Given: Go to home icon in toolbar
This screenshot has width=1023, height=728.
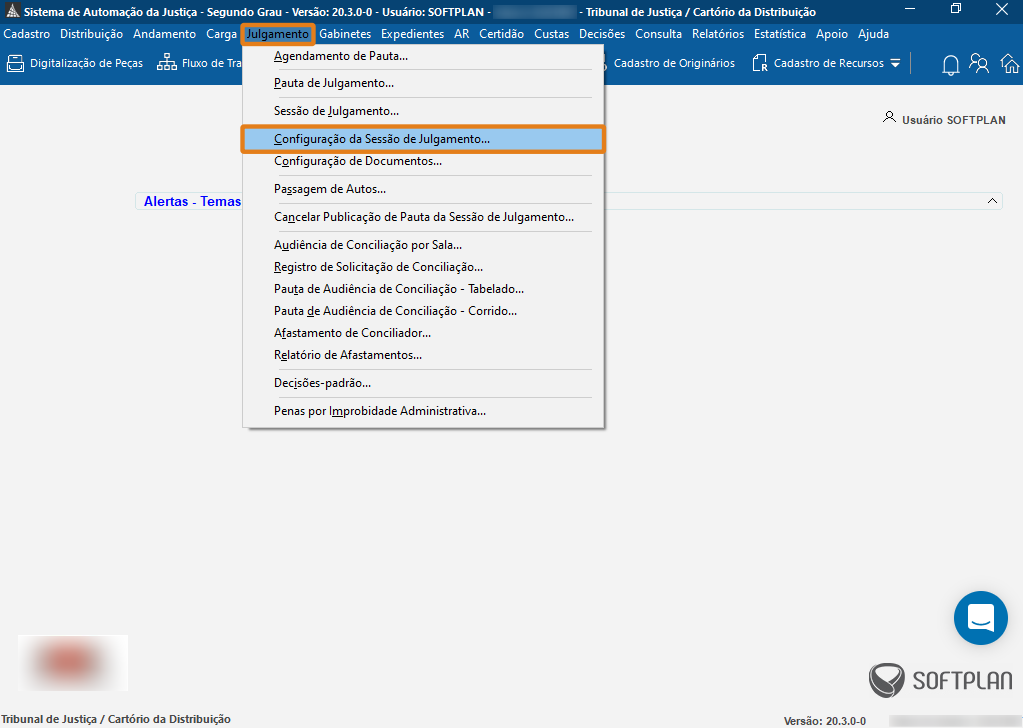Looking at the screenshot, I should (x=1009, y=63).
